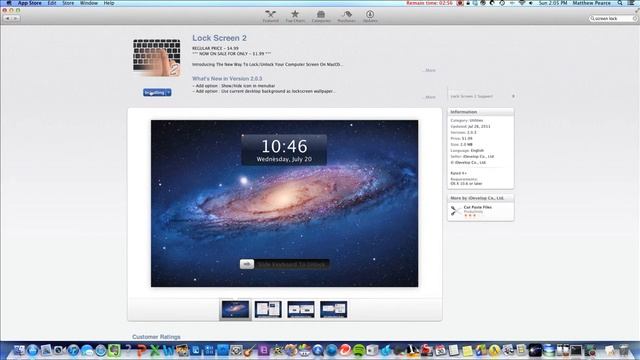Open the App Store menu

(29, 3)
